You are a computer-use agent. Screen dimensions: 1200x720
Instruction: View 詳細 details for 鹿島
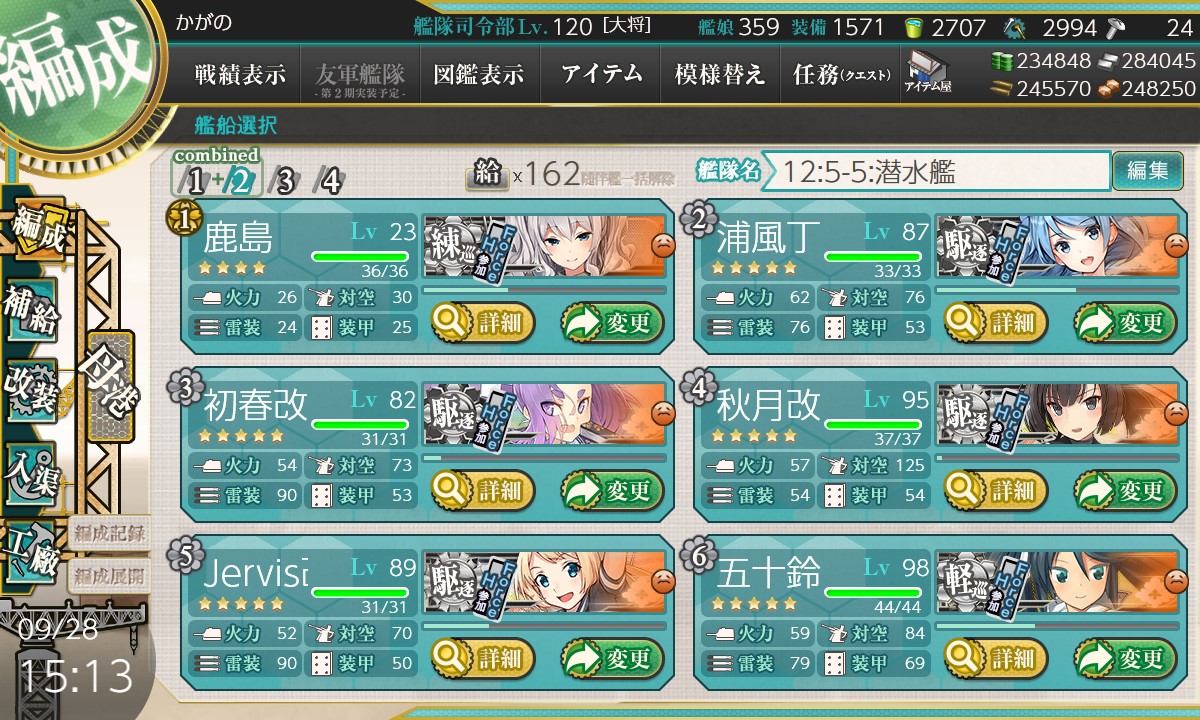click(483, 323)
